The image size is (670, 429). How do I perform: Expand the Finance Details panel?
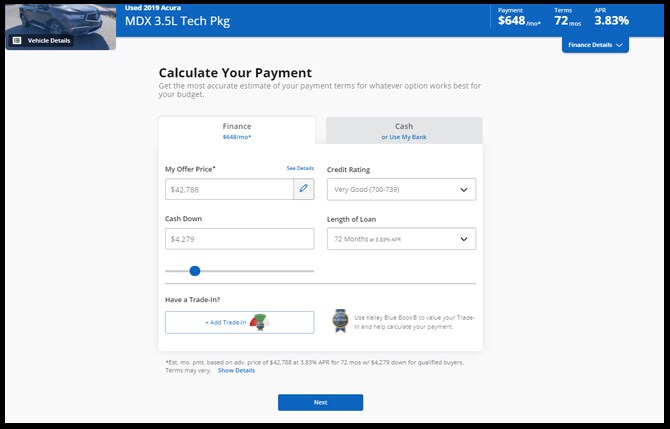coord(595,45)
